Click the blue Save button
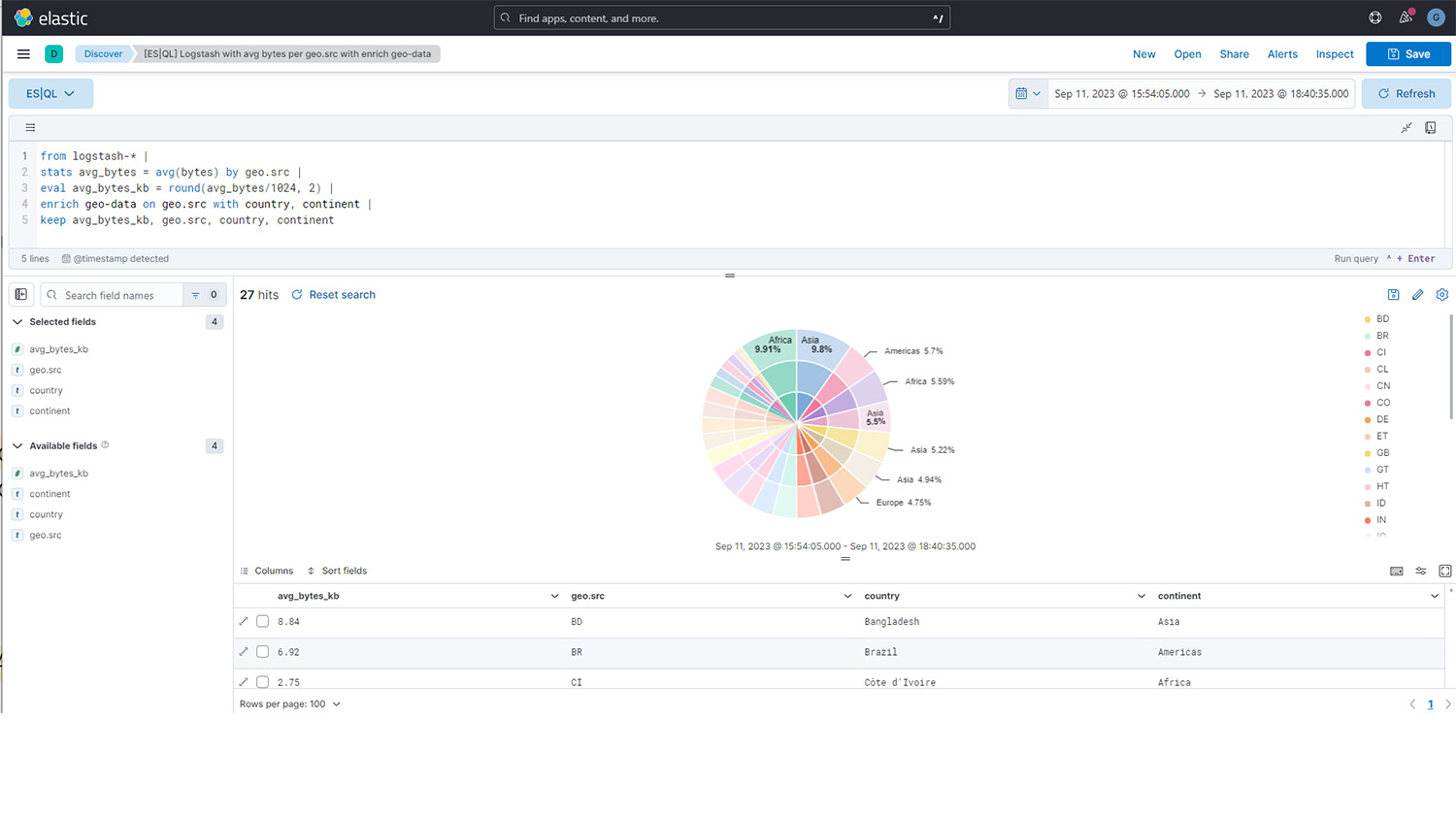 click(x=1408, y=54)
